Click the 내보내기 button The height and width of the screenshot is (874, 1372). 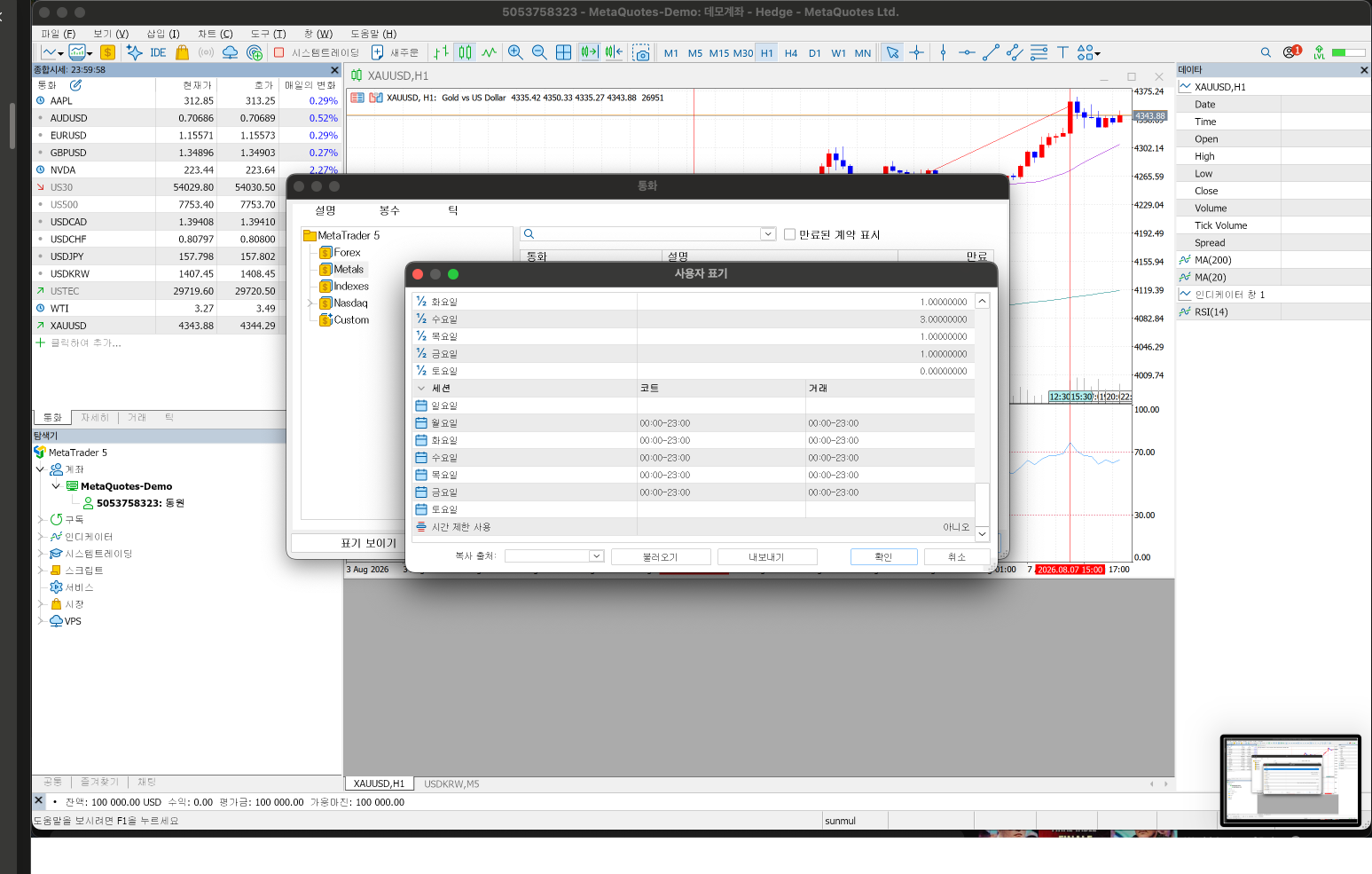tap(767, 556)
